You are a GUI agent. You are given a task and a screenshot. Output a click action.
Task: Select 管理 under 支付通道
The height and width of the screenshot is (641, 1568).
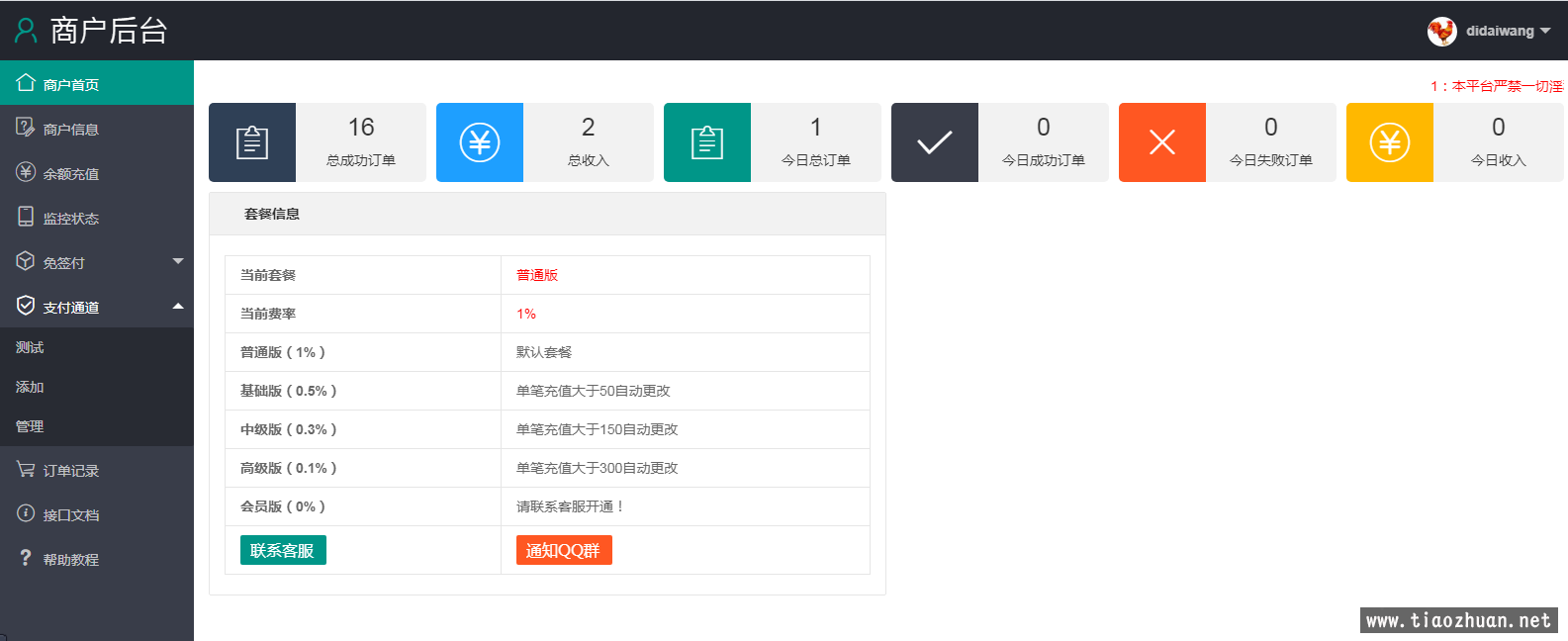(97, 426)
